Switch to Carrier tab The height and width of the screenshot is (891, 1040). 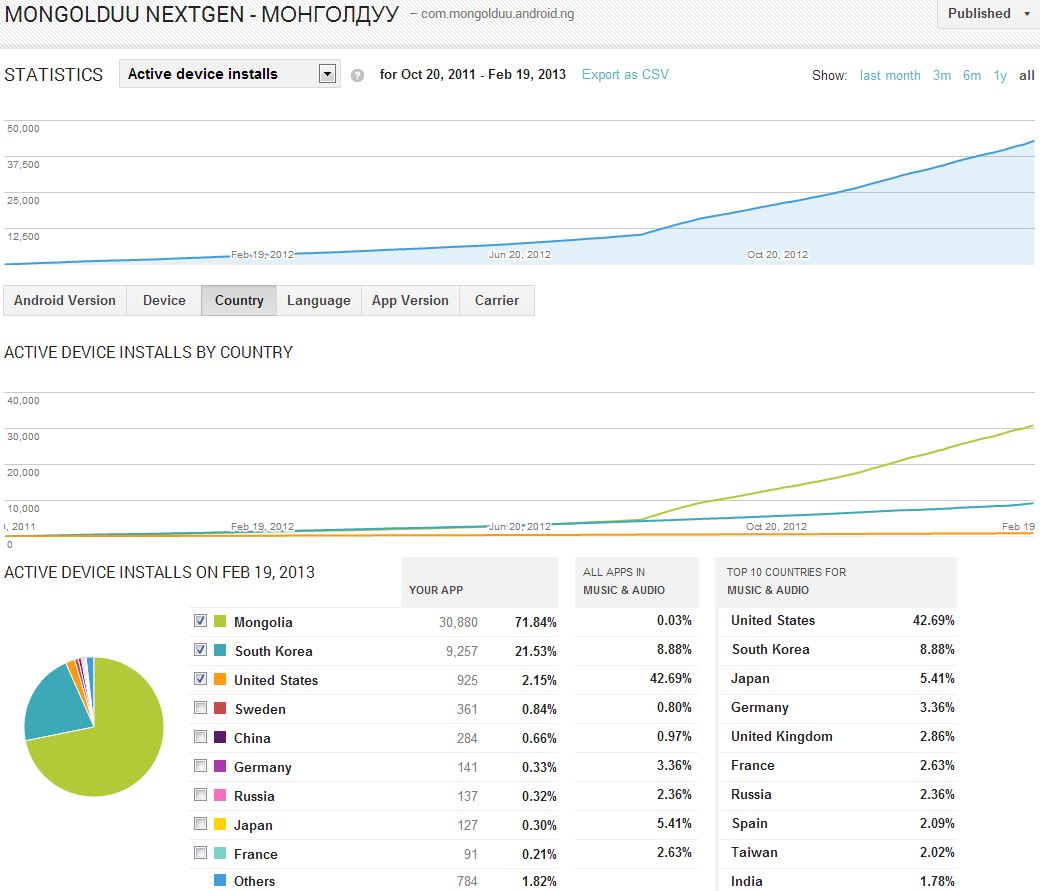click(x=497, y=301)
